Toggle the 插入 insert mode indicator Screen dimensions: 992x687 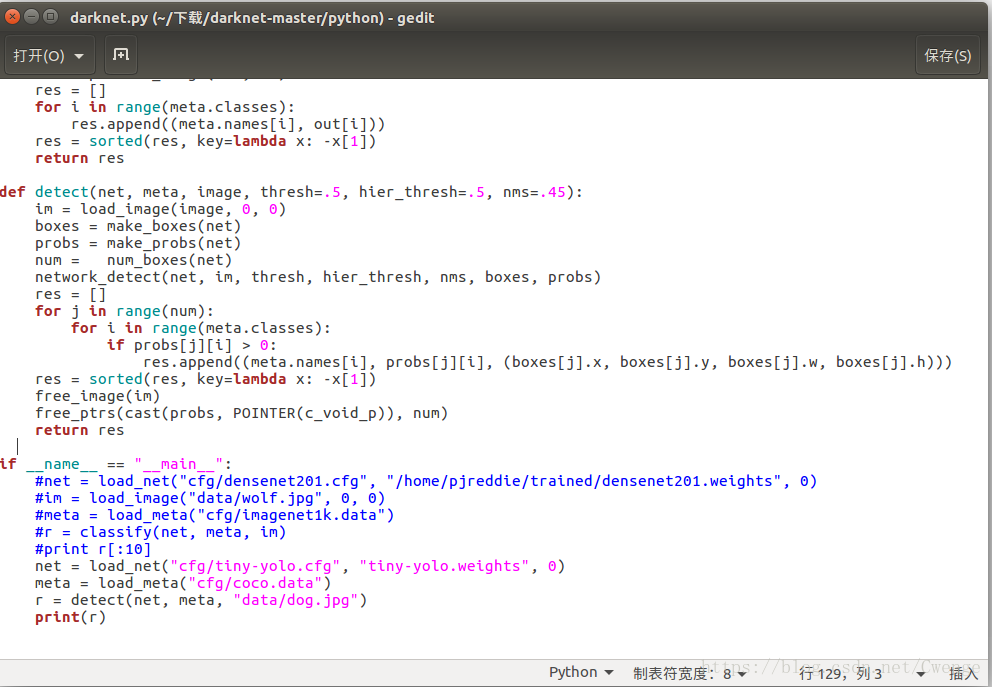click(x=963, y=674)
